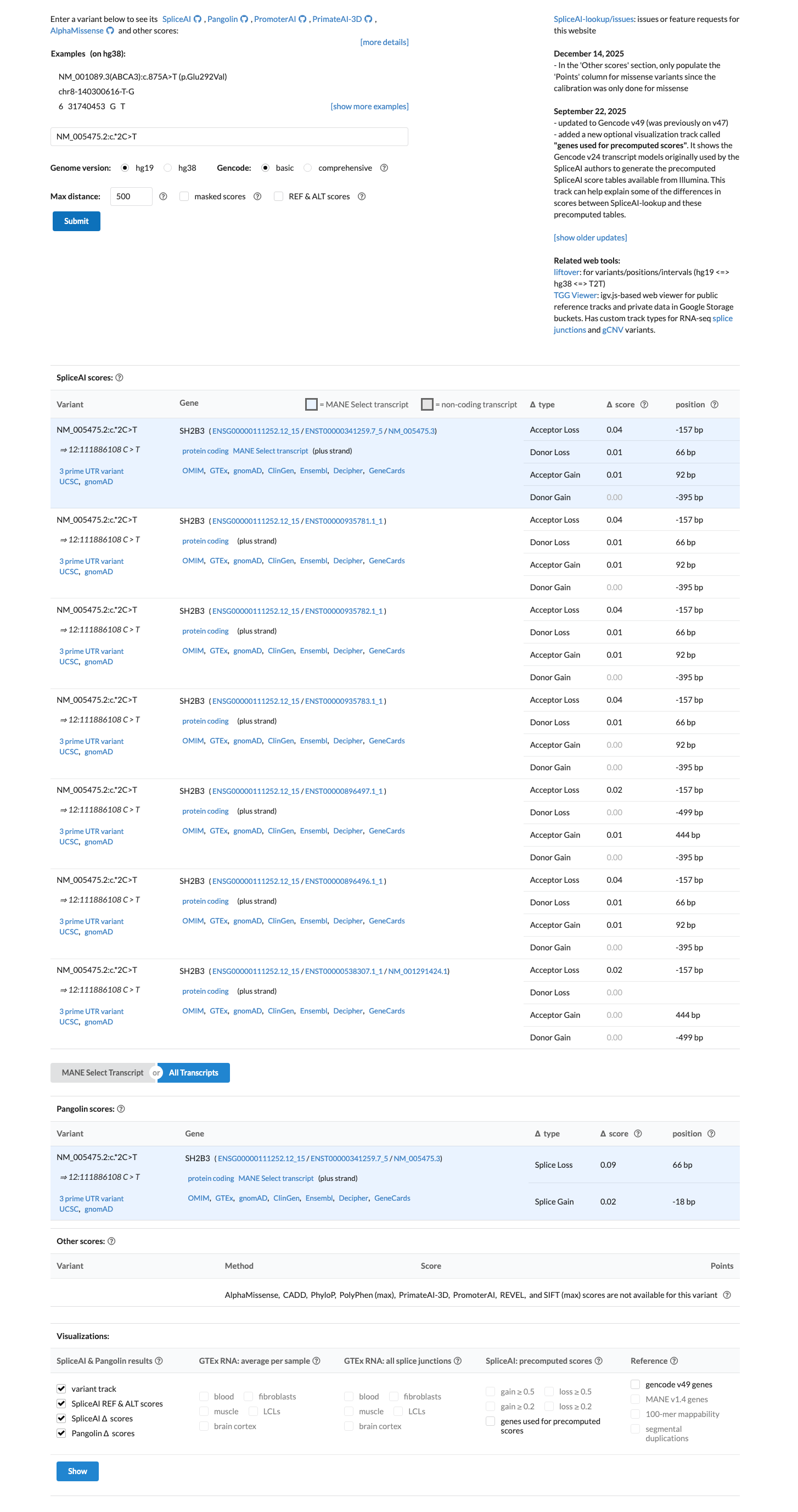The height and width of the screenshot is (1512, 798).
Task: Uncheck the variant track checkbox
Action: (61, 1388)
